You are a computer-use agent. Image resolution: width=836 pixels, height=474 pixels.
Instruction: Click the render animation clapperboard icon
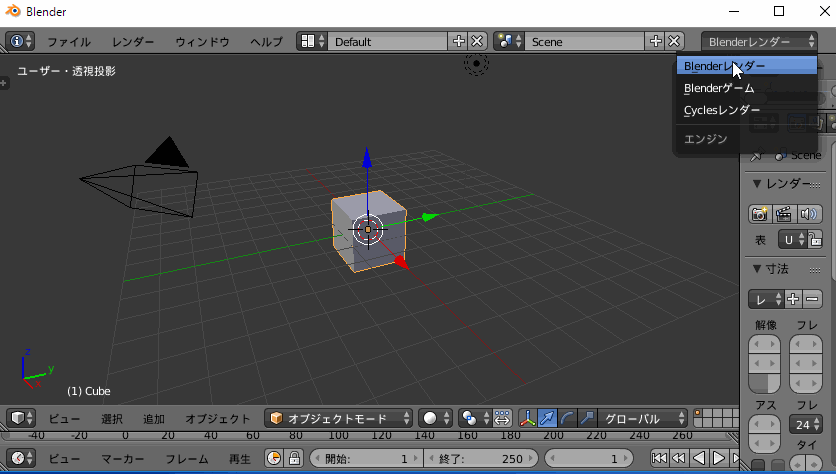(784, 214)
